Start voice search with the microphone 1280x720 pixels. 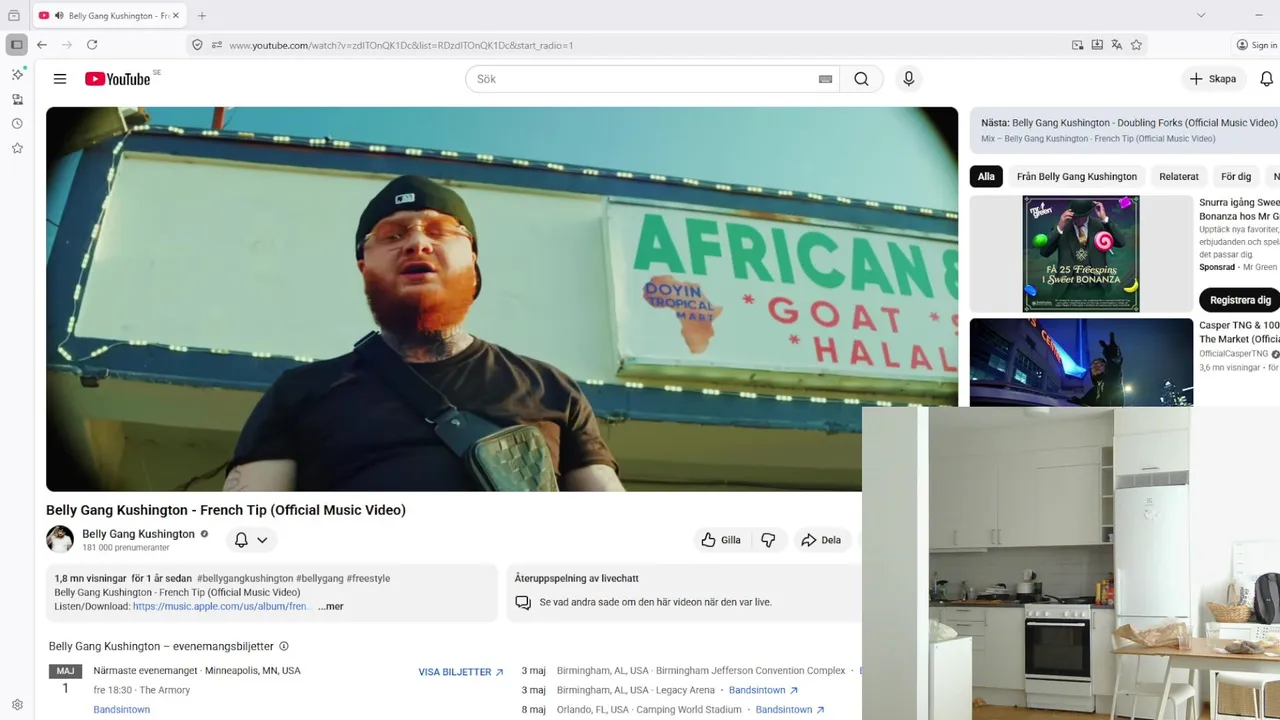point(908,79)
